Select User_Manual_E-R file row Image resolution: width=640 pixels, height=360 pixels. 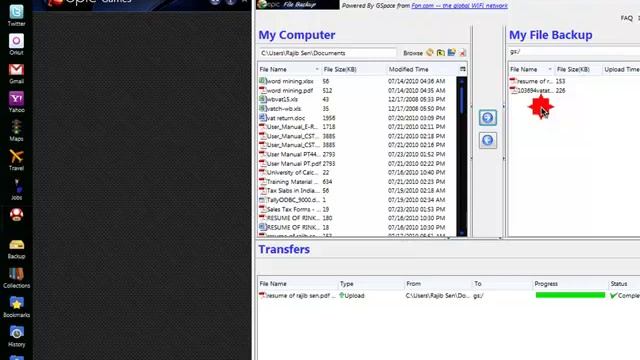point(357,127)
